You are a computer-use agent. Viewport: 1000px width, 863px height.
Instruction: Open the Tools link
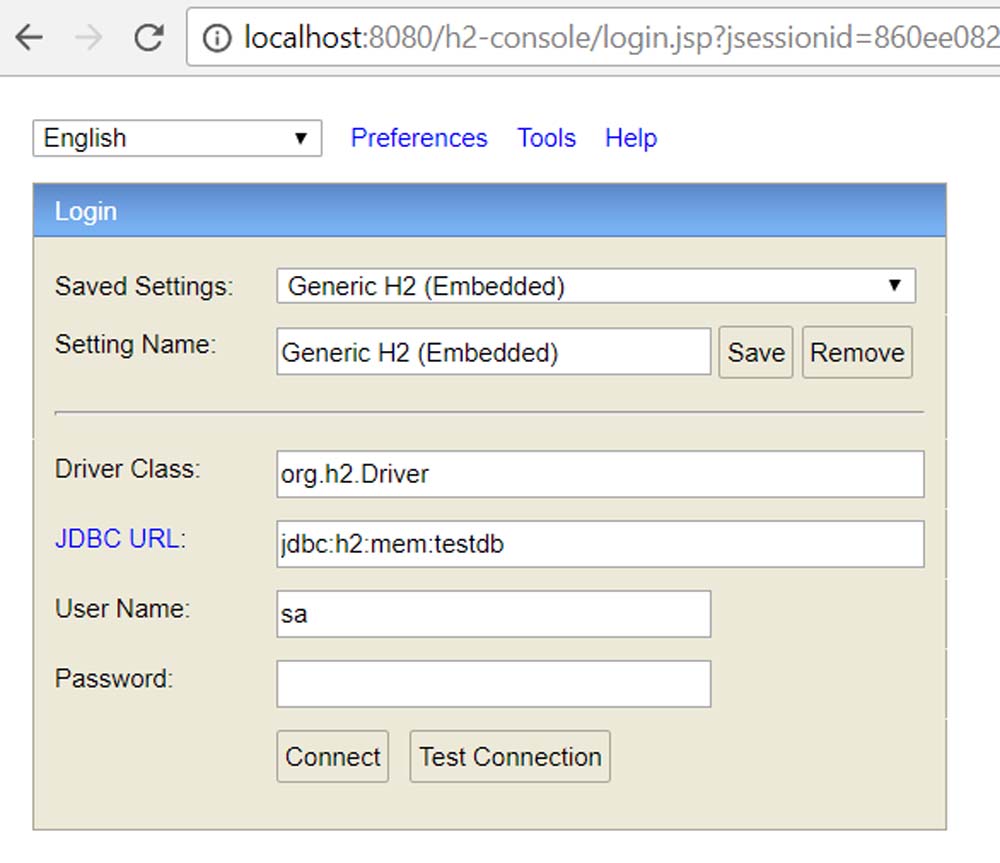(x=546, y=138)
